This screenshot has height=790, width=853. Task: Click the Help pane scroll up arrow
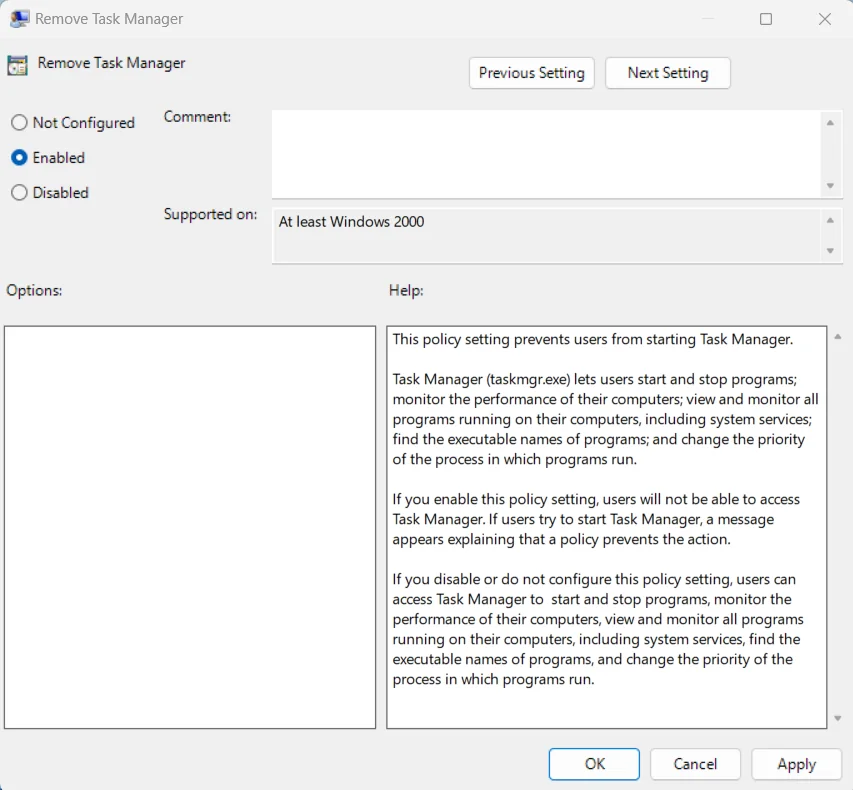(838, 337)
